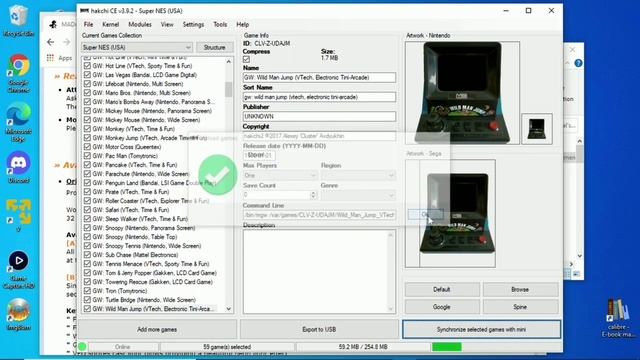Open the Kernel menu
This screenshot has height=360, width=640.
111,24
